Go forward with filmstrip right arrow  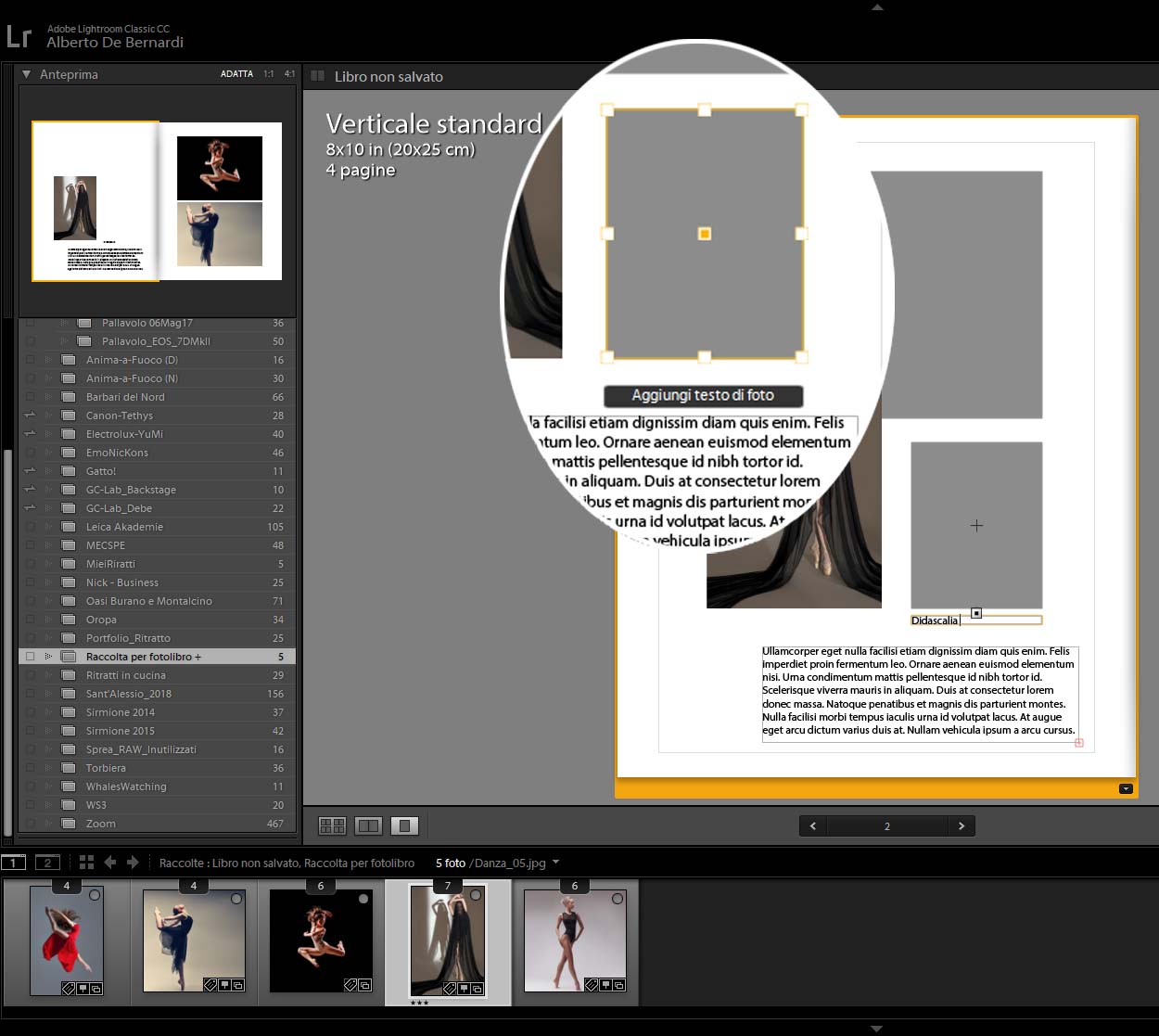coord(133,863)
